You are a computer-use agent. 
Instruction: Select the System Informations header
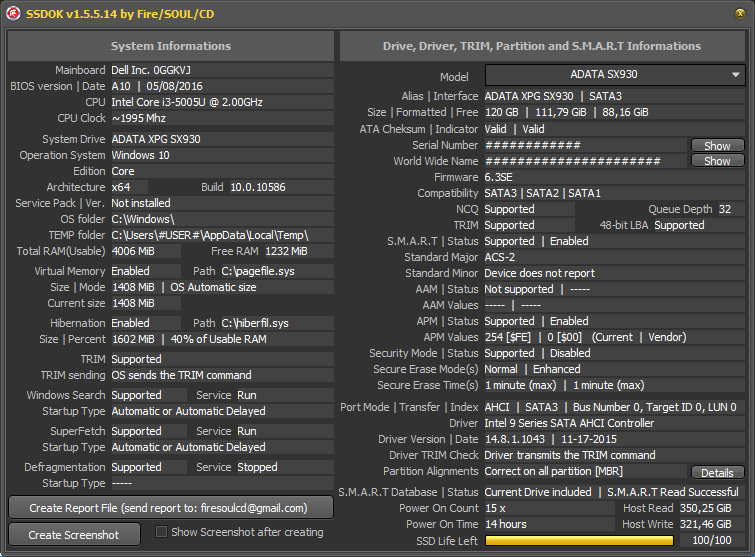(x=171, y=46)
